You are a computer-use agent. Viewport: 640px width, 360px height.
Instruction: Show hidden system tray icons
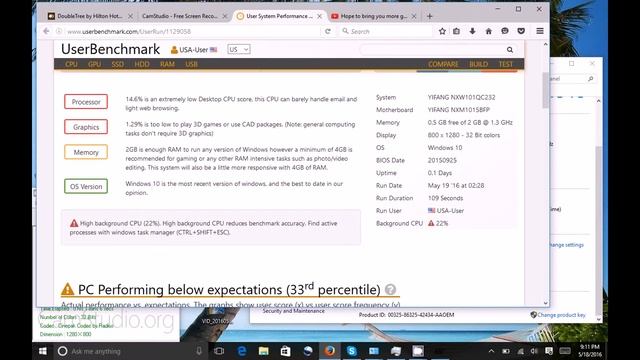[x=491, y=351]
